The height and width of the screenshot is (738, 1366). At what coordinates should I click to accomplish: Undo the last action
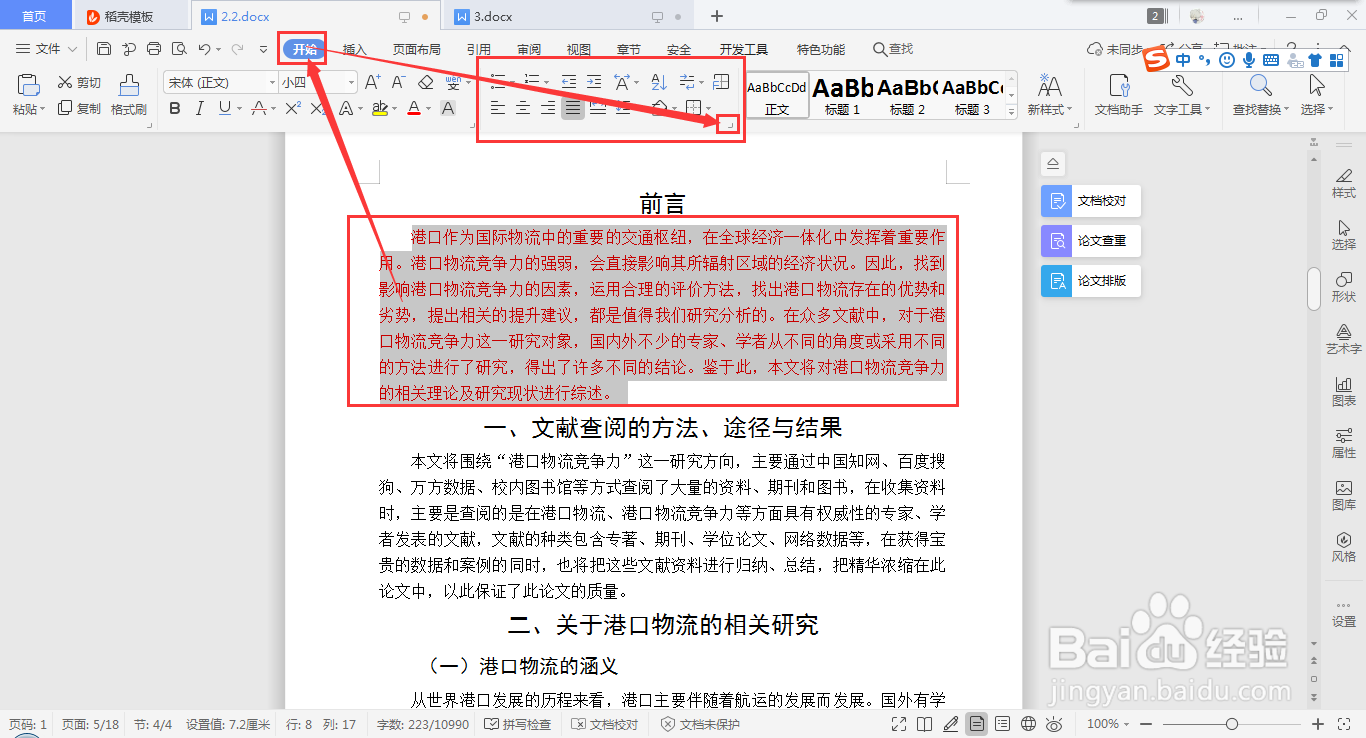click(204, 48)
